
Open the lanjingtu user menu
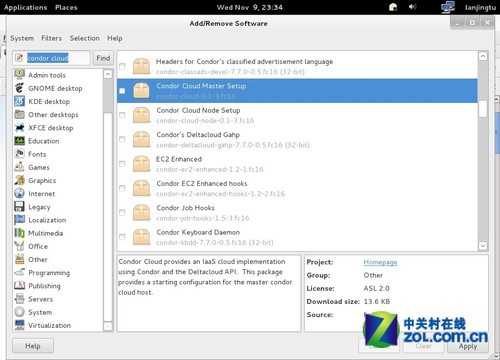tap(480, 7)
